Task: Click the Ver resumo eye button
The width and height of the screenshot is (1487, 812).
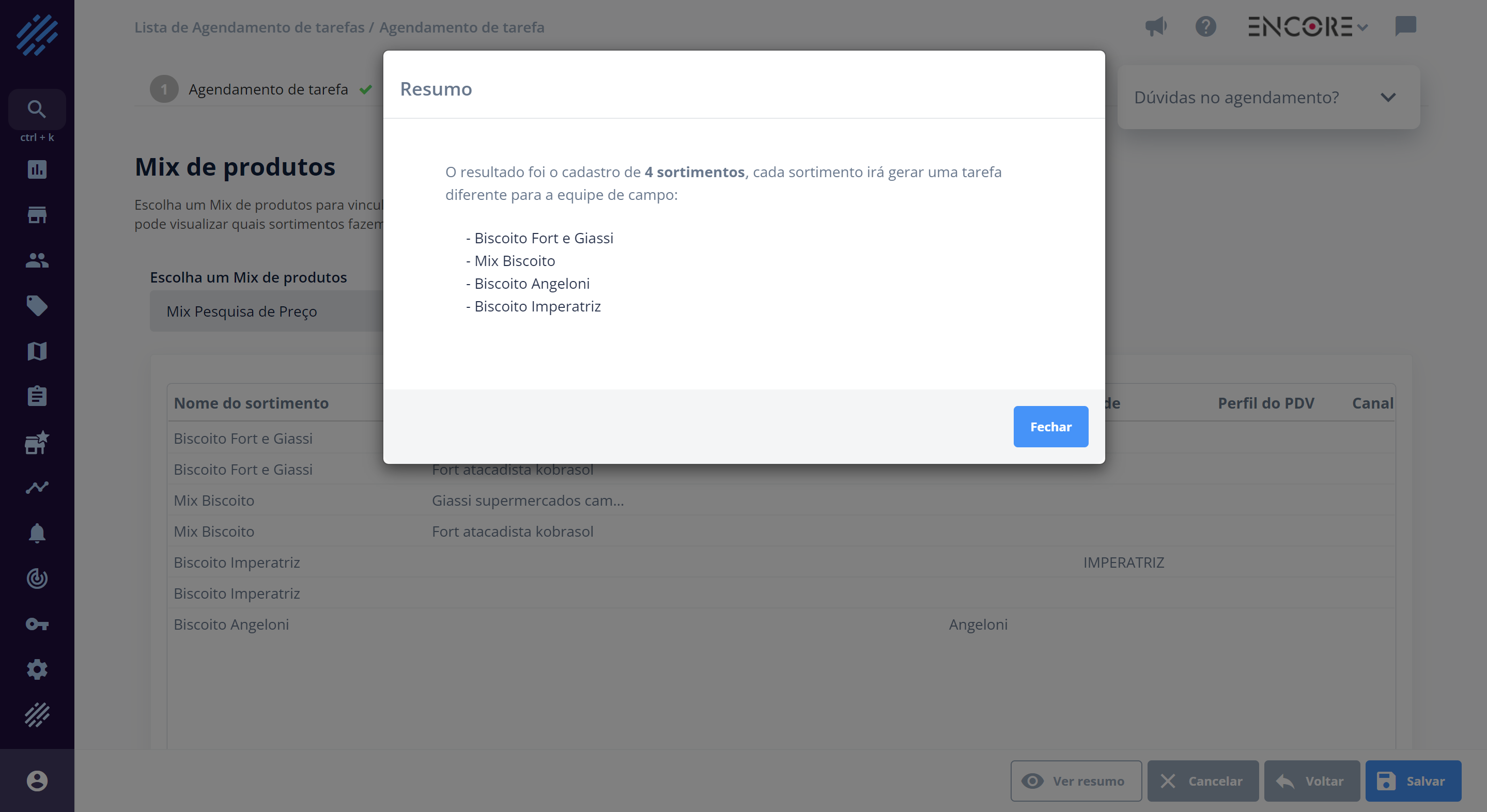Action: tap(1075, 781)
